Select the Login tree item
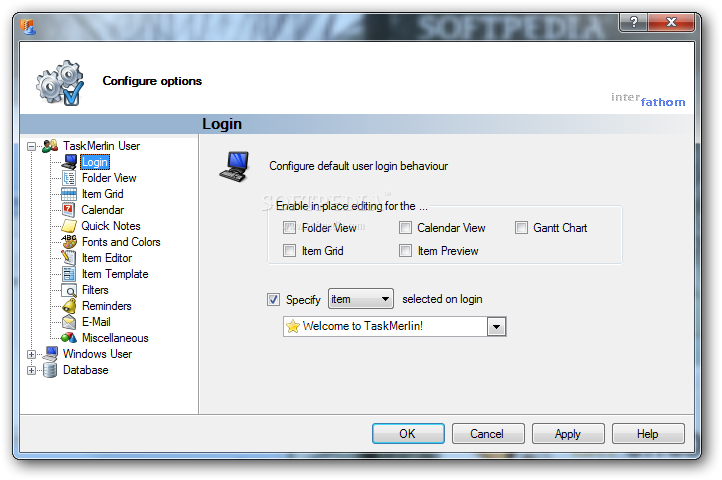722x480 pixels. point(95,162)
